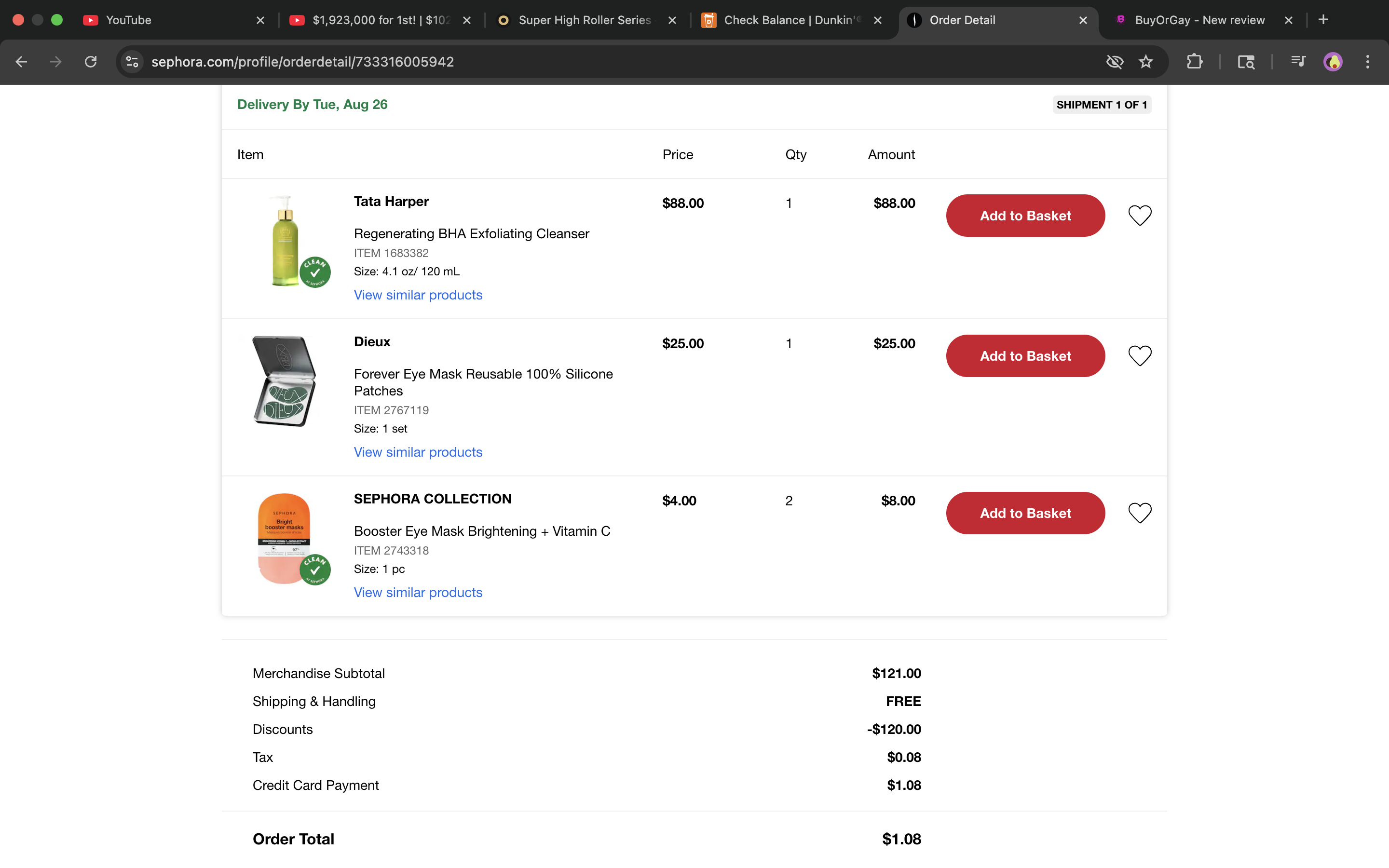The height and width of the screenshot is (868, 1389).
Task: Click the SEPHORA COLLECTION brand name
Action: (x=432, y=499)
